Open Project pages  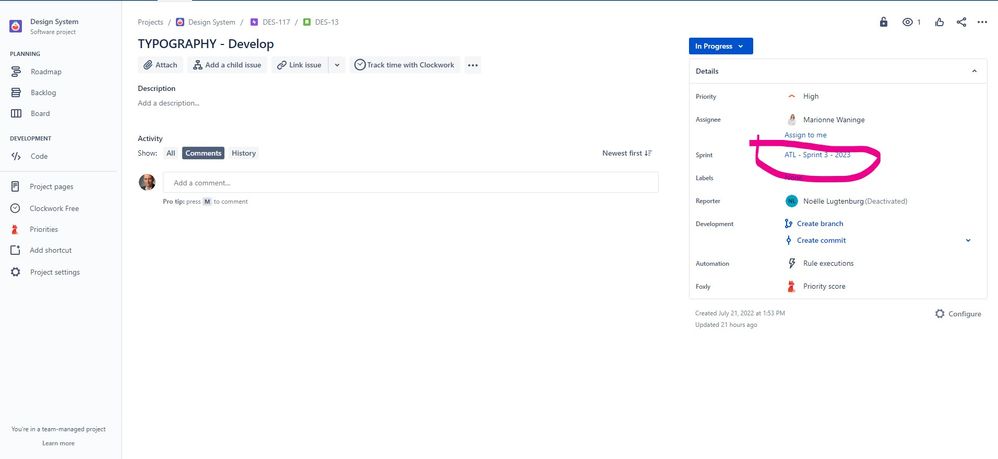51,187
